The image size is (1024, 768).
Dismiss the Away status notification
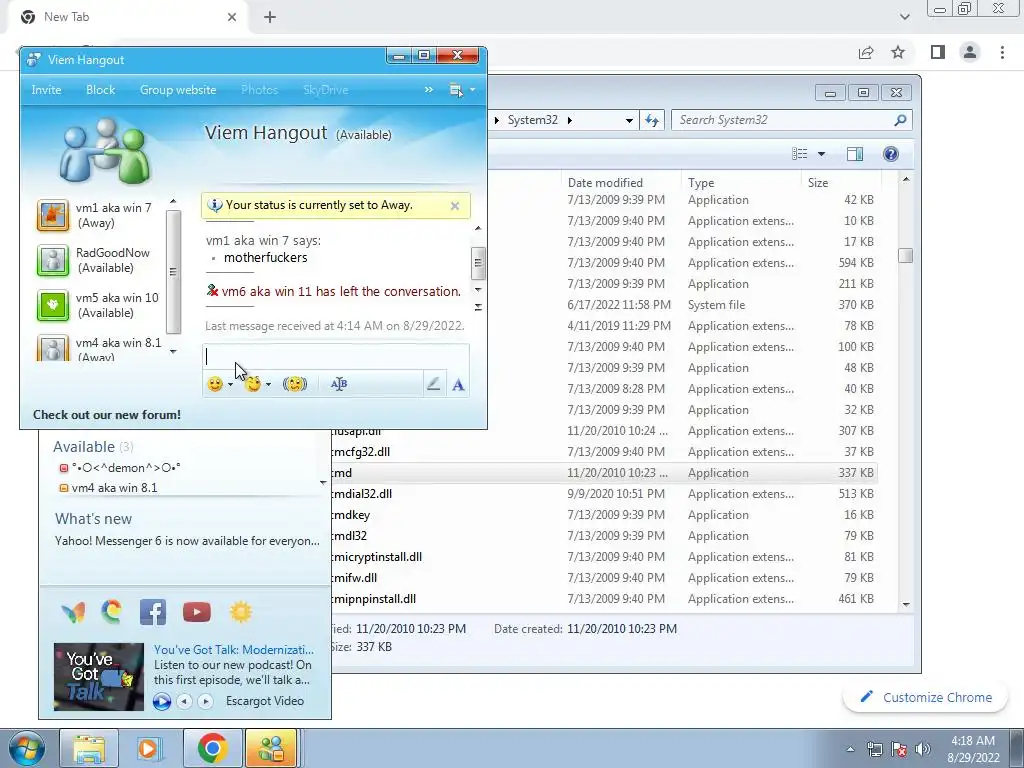coord(455,206)
